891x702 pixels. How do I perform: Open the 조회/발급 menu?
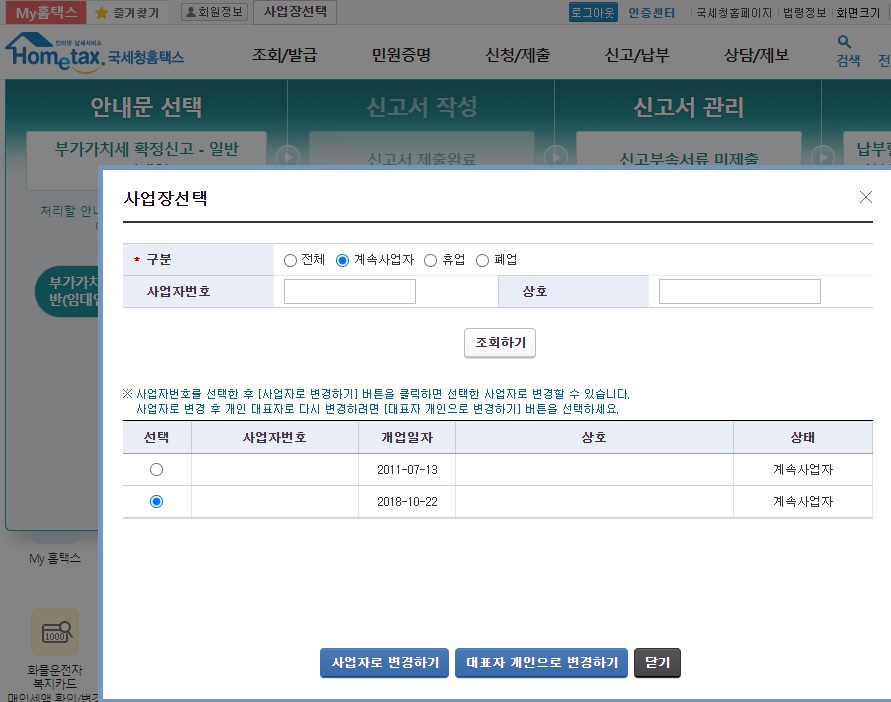coord(284,55)
